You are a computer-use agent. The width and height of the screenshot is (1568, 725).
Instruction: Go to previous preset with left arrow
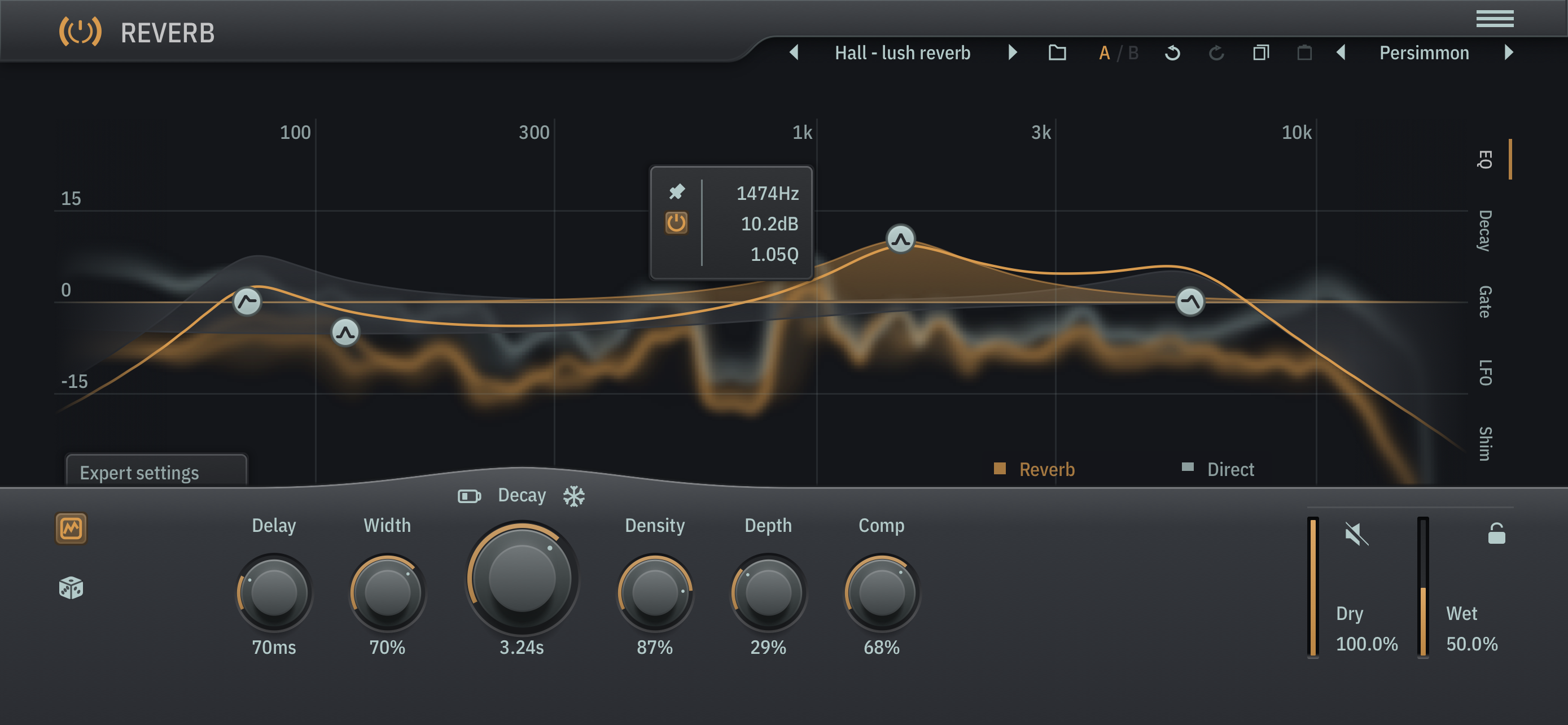point(794,53)
